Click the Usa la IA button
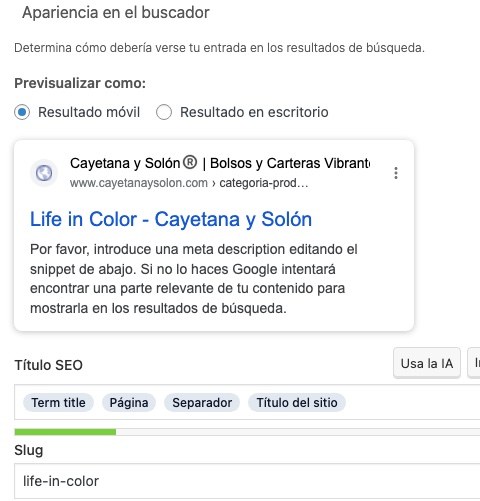Screen dimensions: 480x501 point(427,363)
